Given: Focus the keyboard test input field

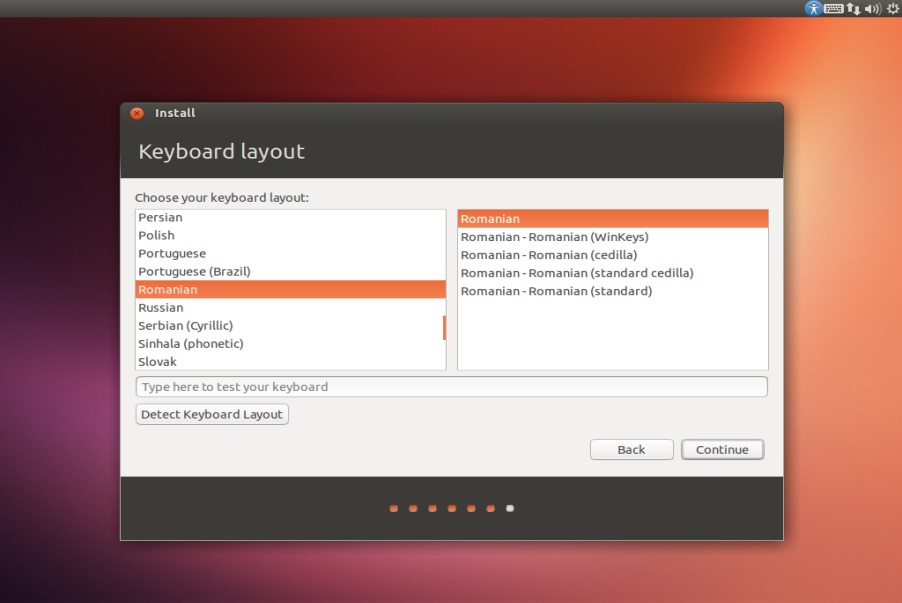Looking at the screenshot, I should pyautogui.click(x=451, y=387).
